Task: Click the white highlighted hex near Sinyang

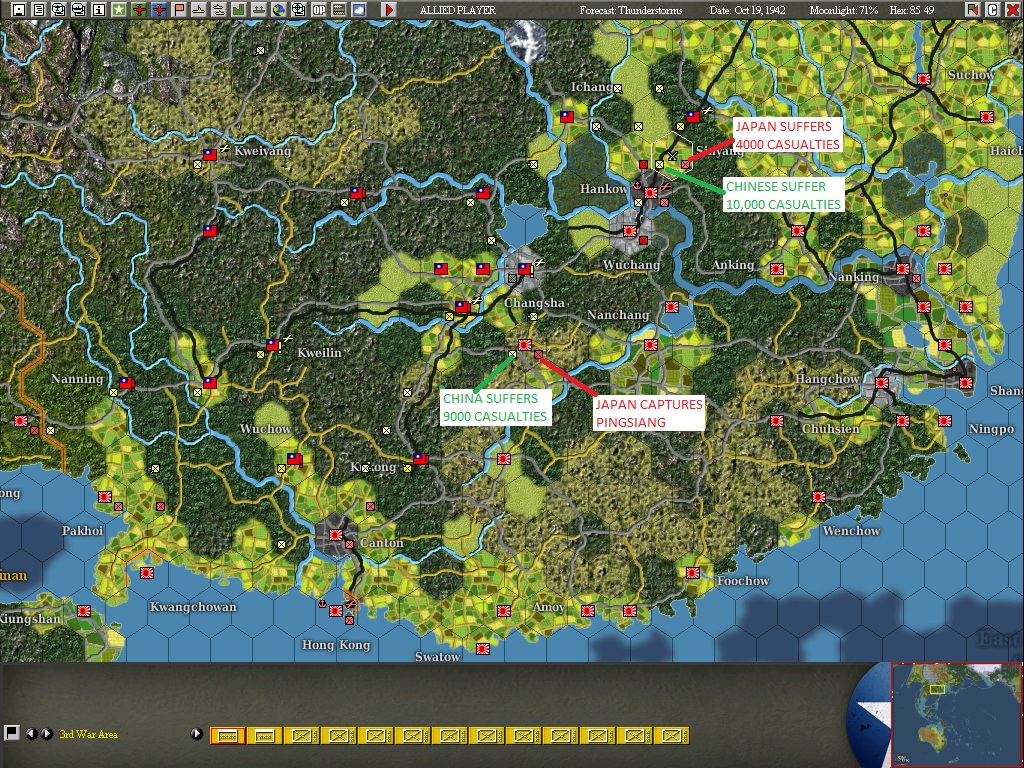Action: tap(671, 155)
